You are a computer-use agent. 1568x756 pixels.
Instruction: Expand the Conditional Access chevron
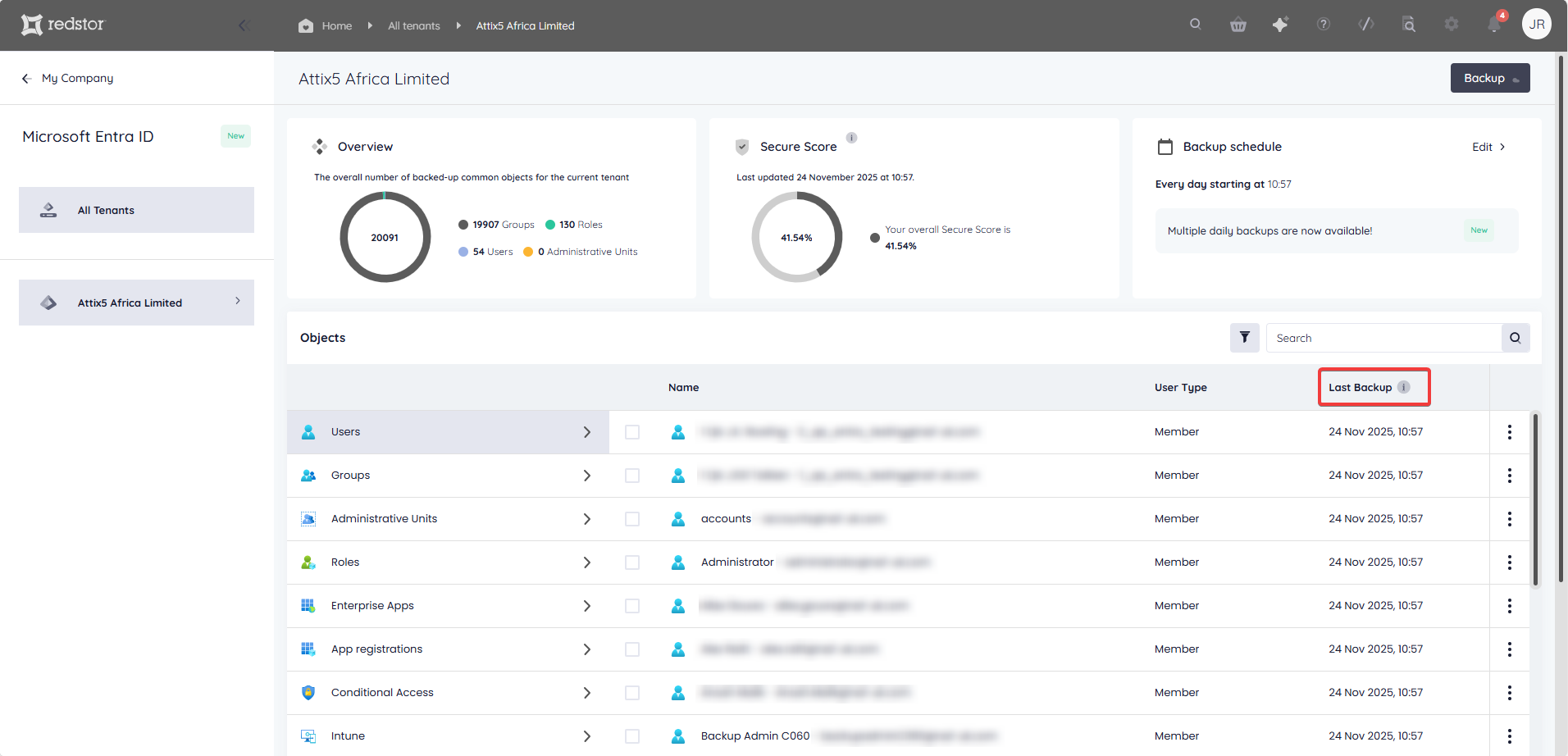point(587,693)
